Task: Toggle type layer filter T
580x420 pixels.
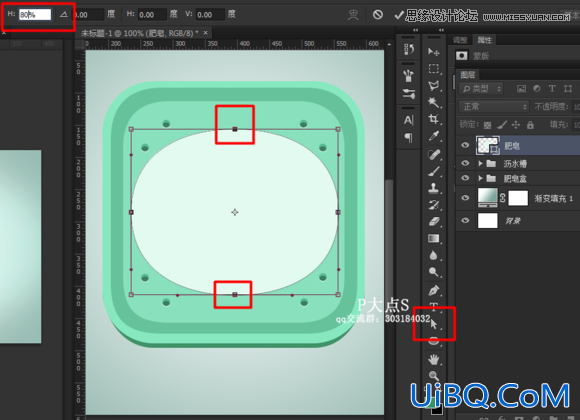Action: pos(552,88)
